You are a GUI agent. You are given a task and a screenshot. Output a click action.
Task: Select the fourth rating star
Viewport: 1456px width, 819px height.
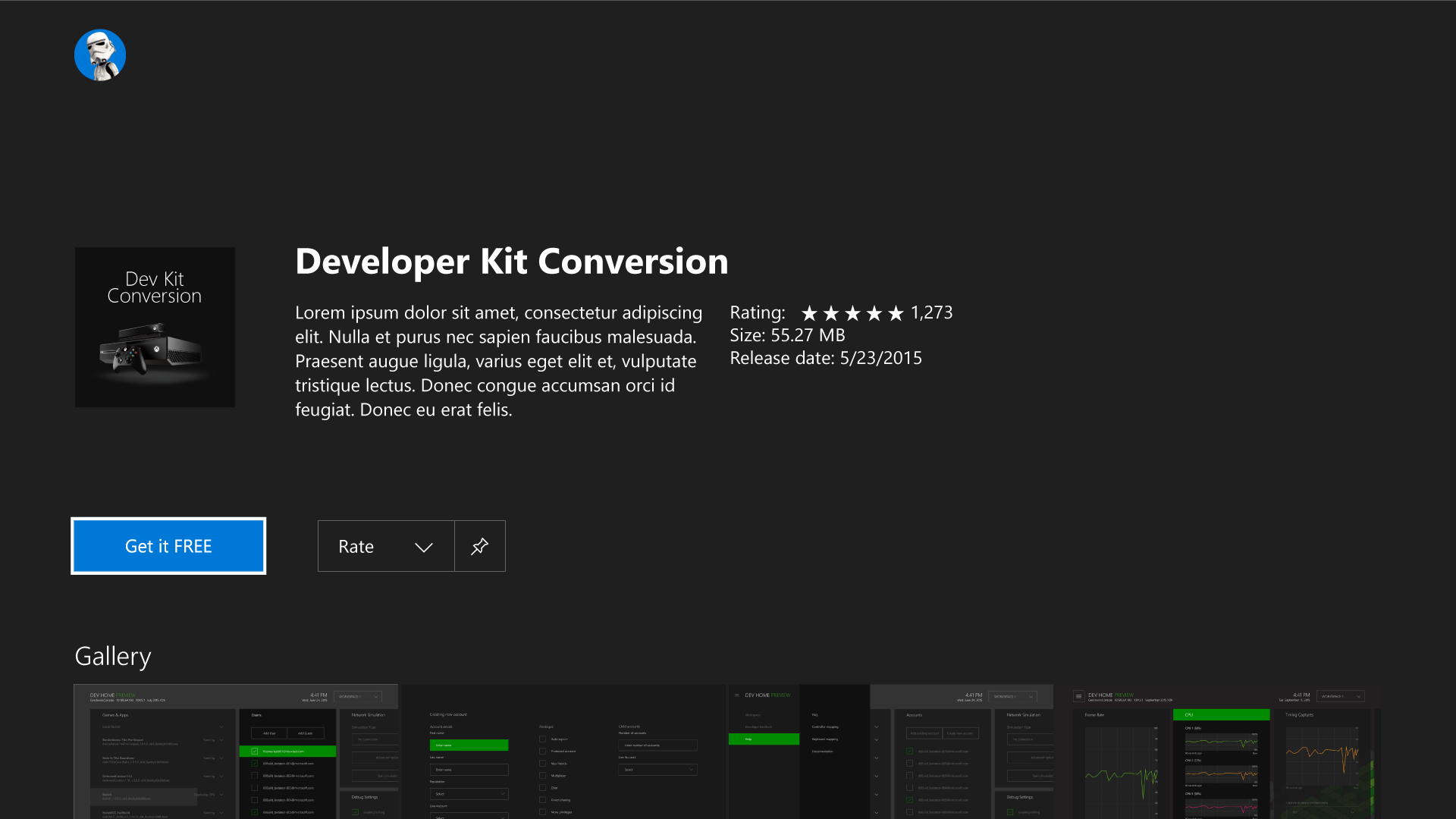877,312
